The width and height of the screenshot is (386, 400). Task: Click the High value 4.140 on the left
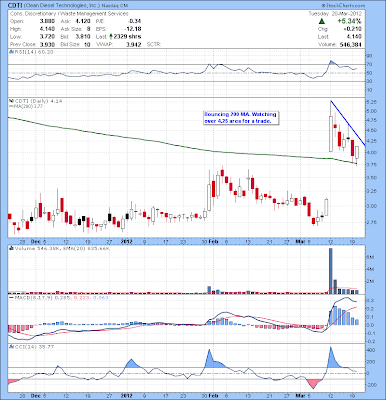tap(47, 29)
